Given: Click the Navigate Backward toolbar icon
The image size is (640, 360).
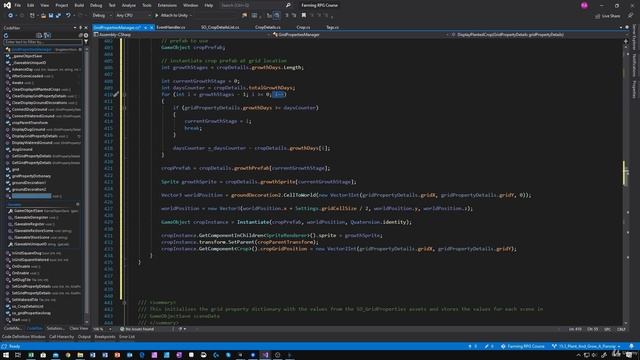Looking at the screenshot, I should (10, 16).
